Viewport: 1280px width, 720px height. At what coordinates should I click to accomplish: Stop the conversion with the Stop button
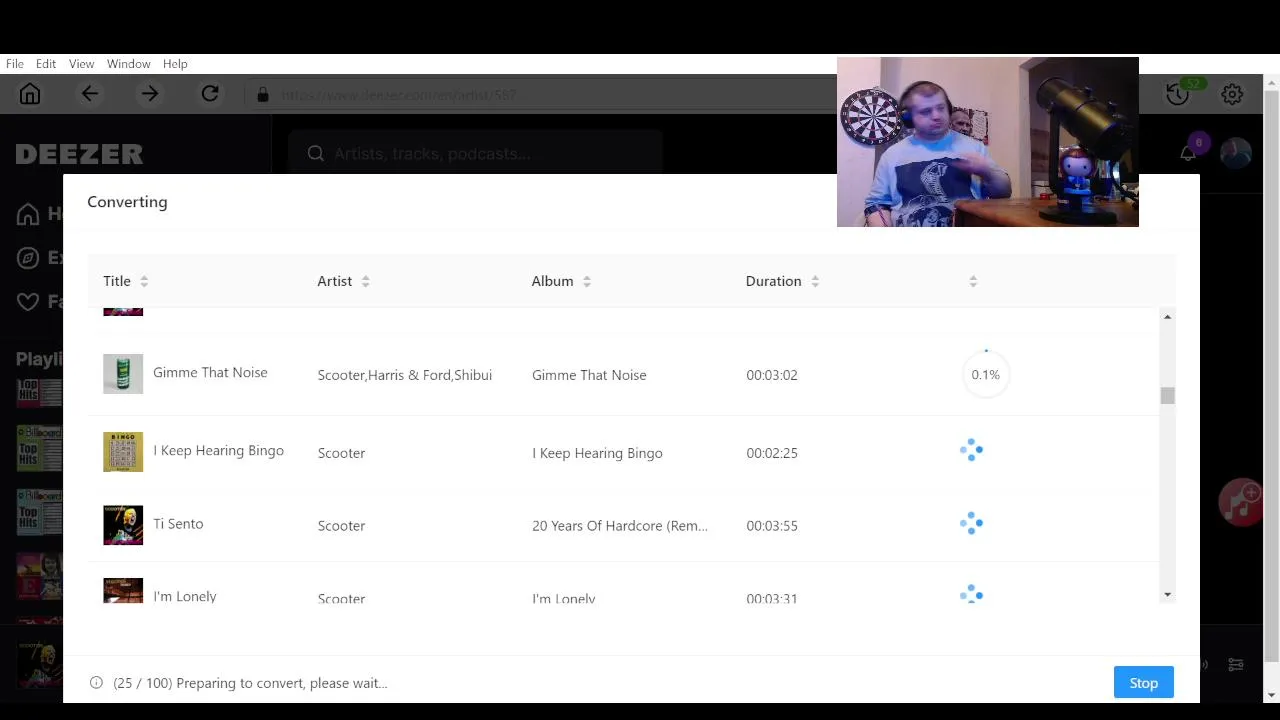pos(1143,683)
